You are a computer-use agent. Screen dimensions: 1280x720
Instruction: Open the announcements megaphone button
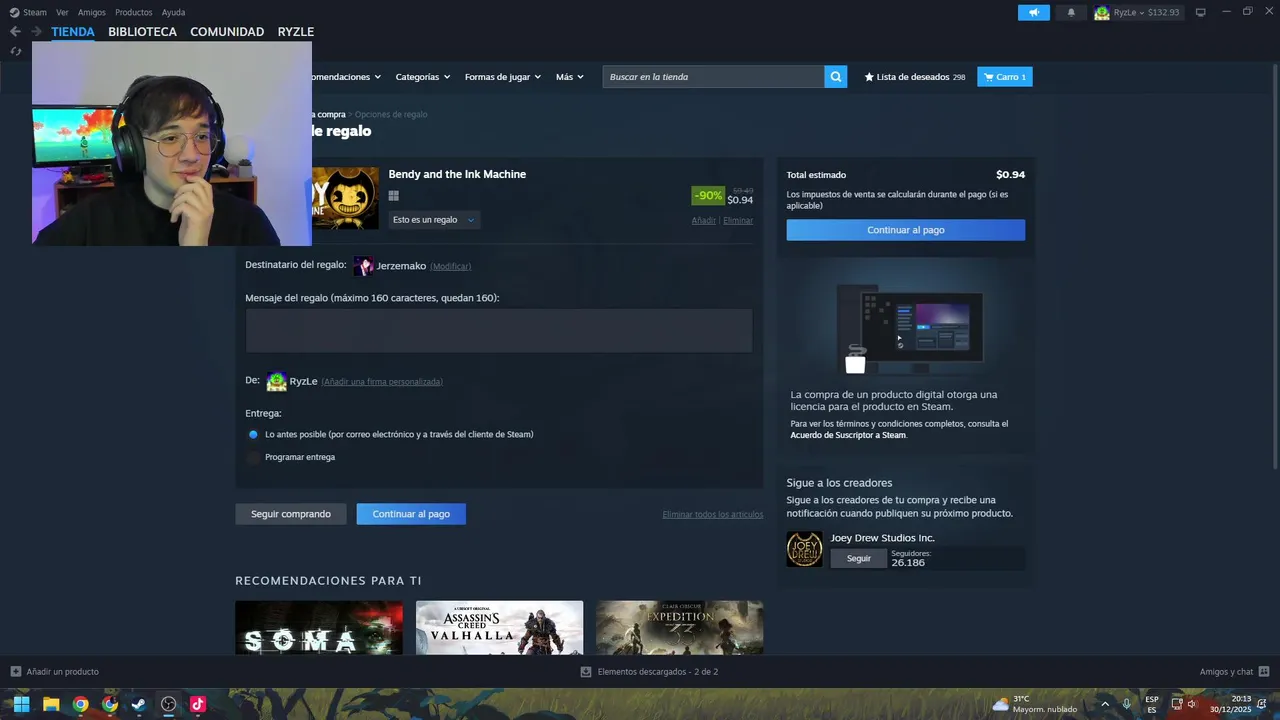1034,12
